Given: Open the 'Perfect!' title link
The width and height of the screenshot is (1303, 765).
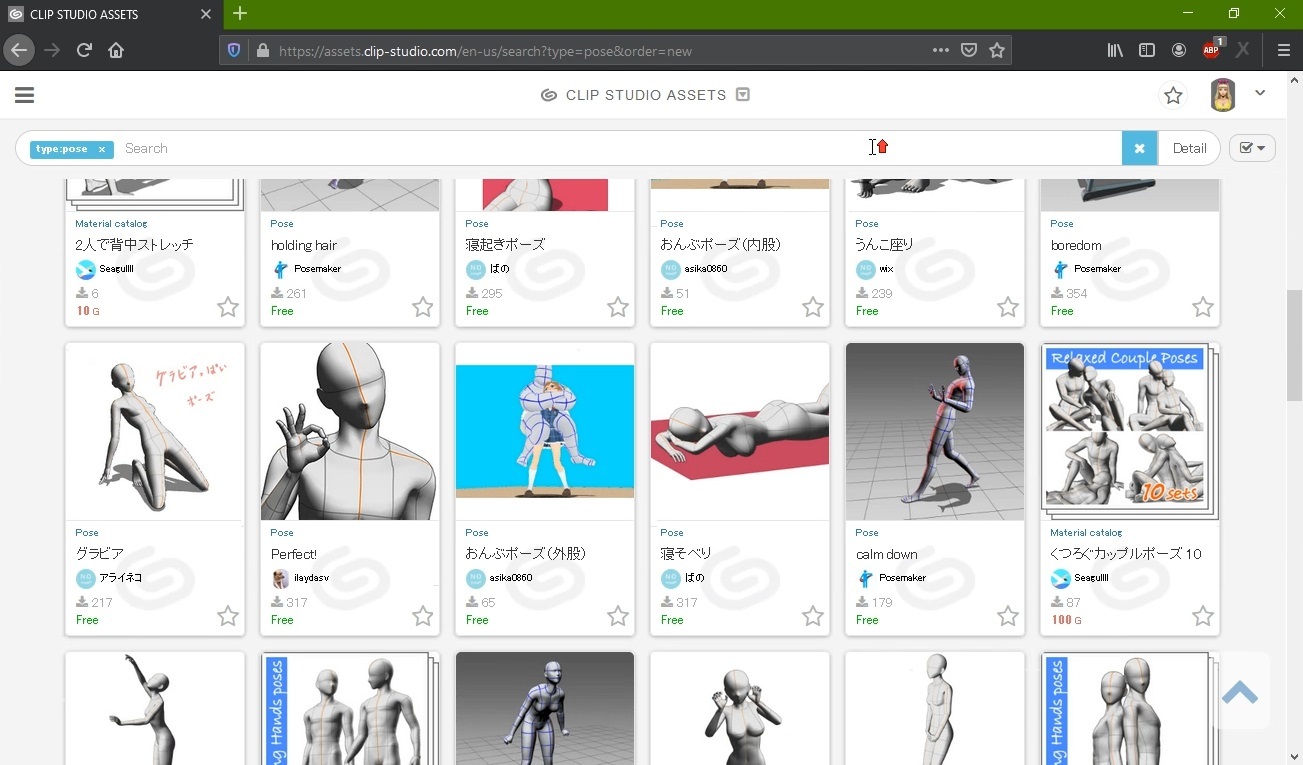Looking at the screenshot, I should coord(294,554).
